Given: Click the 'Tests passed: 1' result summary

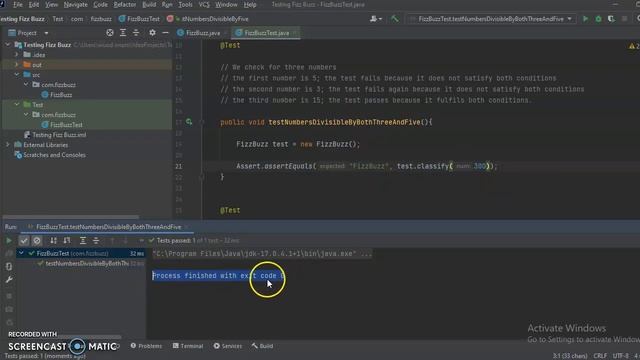Looking at the screenshot, I should [x=176, y=240].
